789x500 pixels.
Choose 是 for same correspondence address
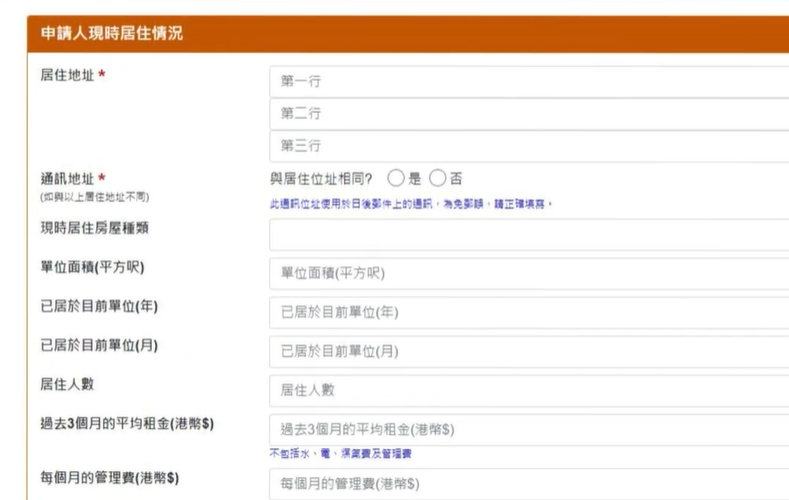395,179
